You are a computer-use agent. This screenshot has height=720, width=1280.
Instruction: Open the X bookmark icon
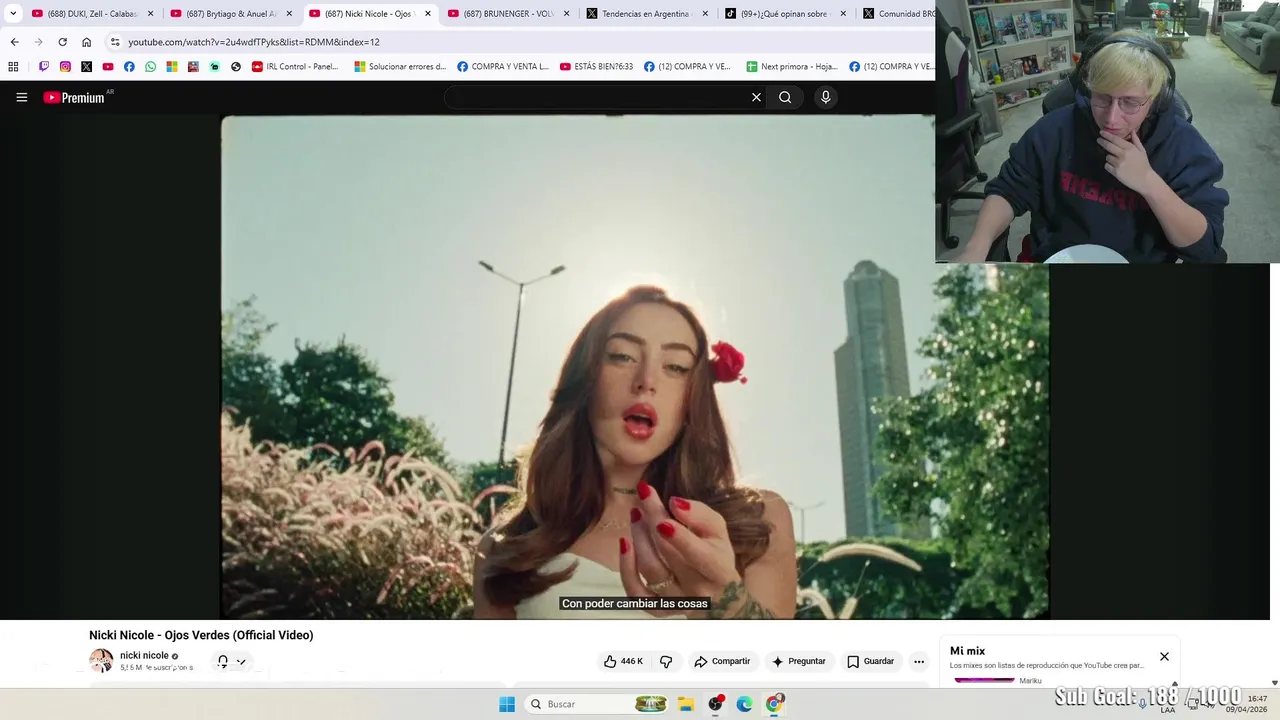tap(86, 67)
